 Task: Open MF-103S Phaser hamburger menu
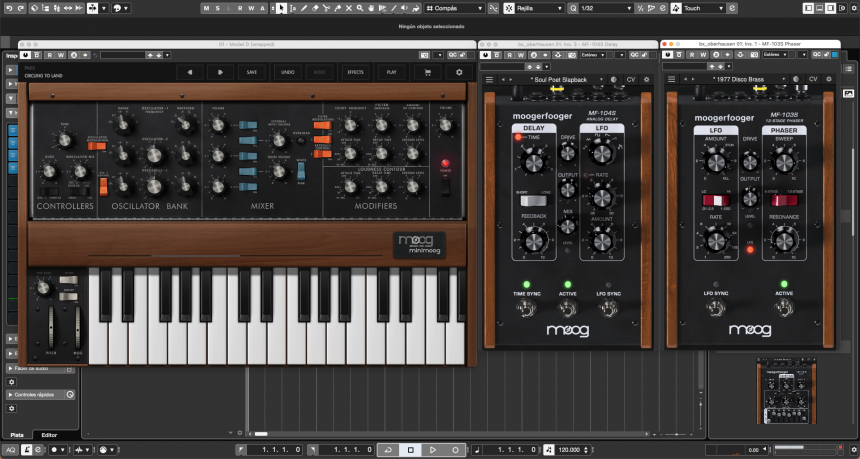[671, 80]
